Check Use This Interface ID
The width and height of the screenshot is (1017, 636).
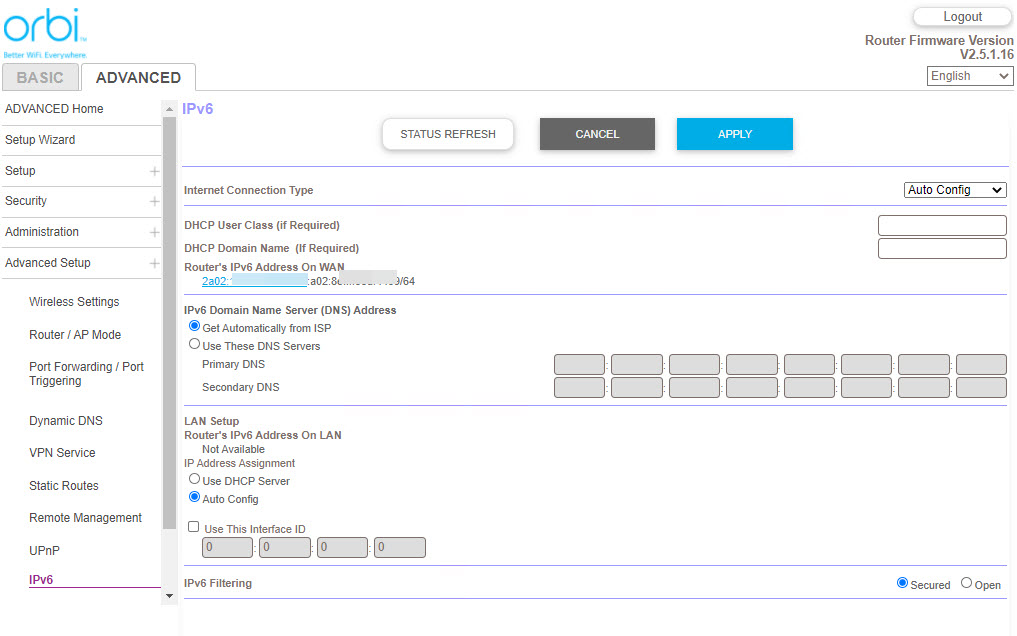[x=193, y=527]
